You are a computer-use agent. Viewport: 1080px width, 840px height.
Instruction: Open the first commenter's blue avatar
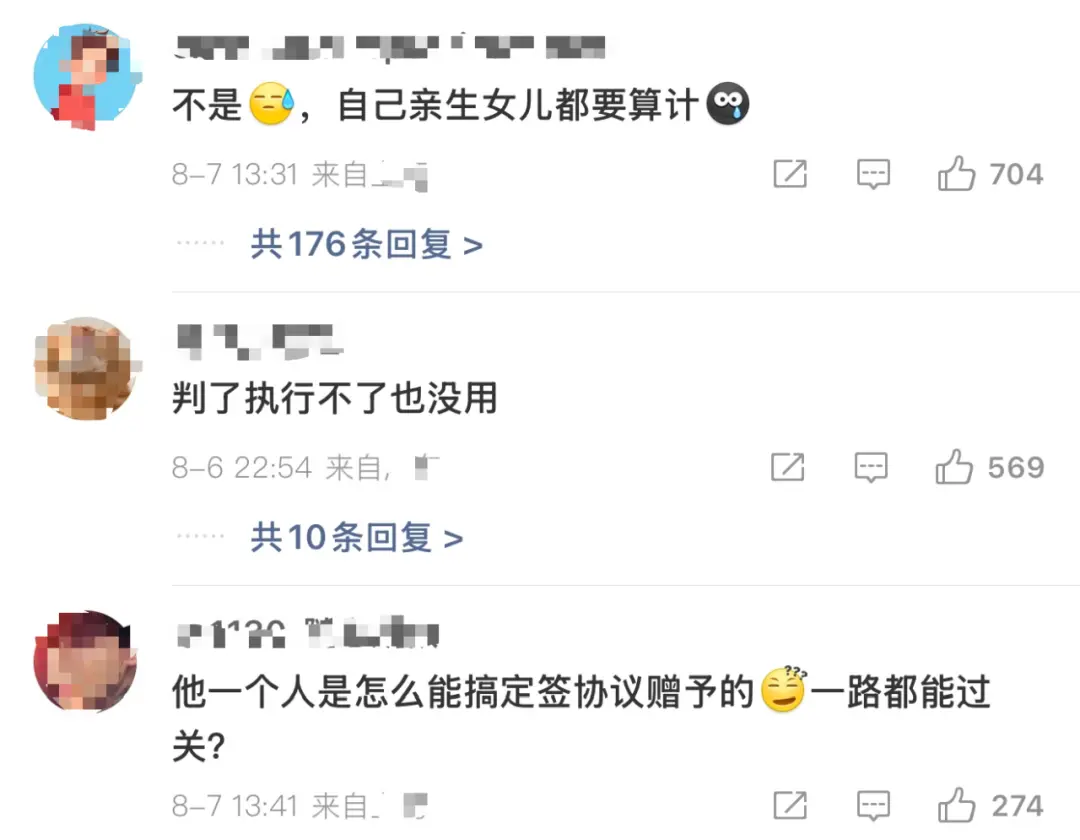[x=86, y=76]
